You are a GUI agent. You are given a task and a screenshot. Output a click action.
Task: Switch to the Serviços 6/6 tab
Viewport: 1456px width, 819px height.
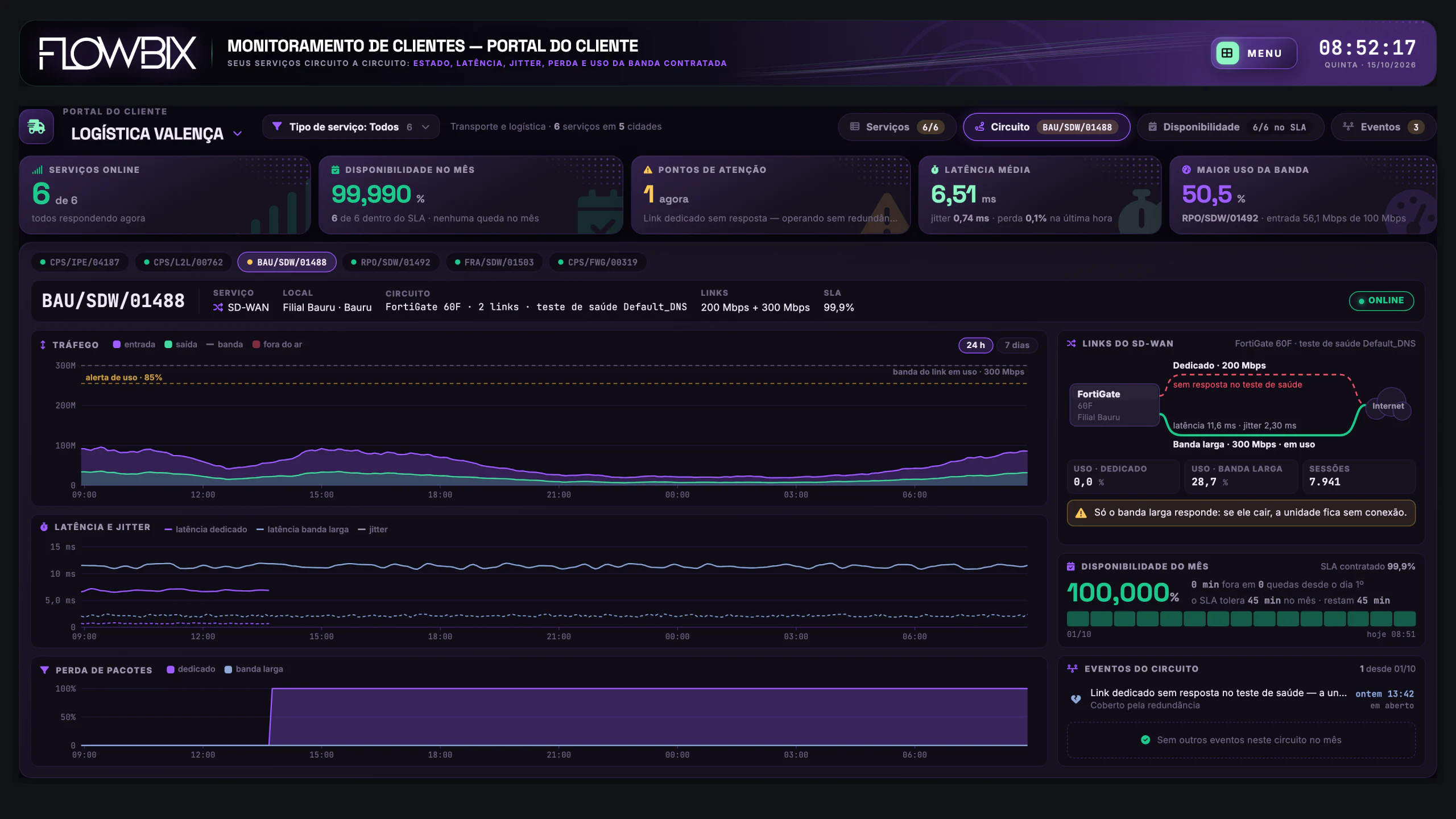pyautogui.click(x=897, y=127)
